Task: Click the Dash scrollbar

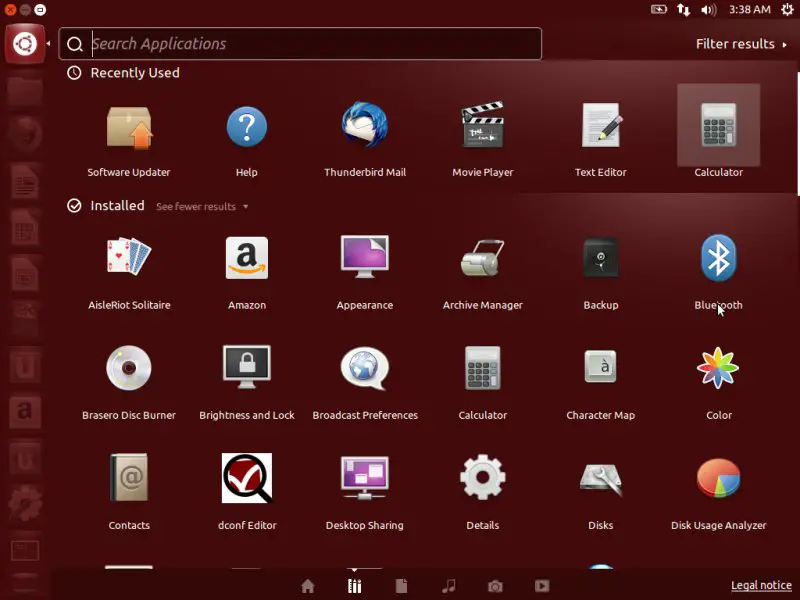Action: pyautogui.click(x=798, y=134)
